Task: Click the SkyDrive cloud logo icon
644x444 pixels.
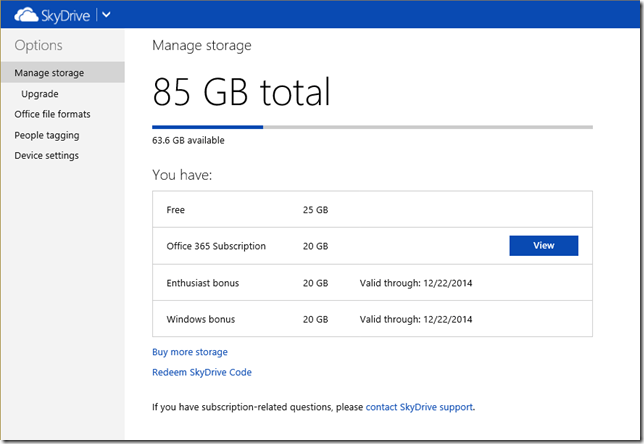Action: pos(25,15)
